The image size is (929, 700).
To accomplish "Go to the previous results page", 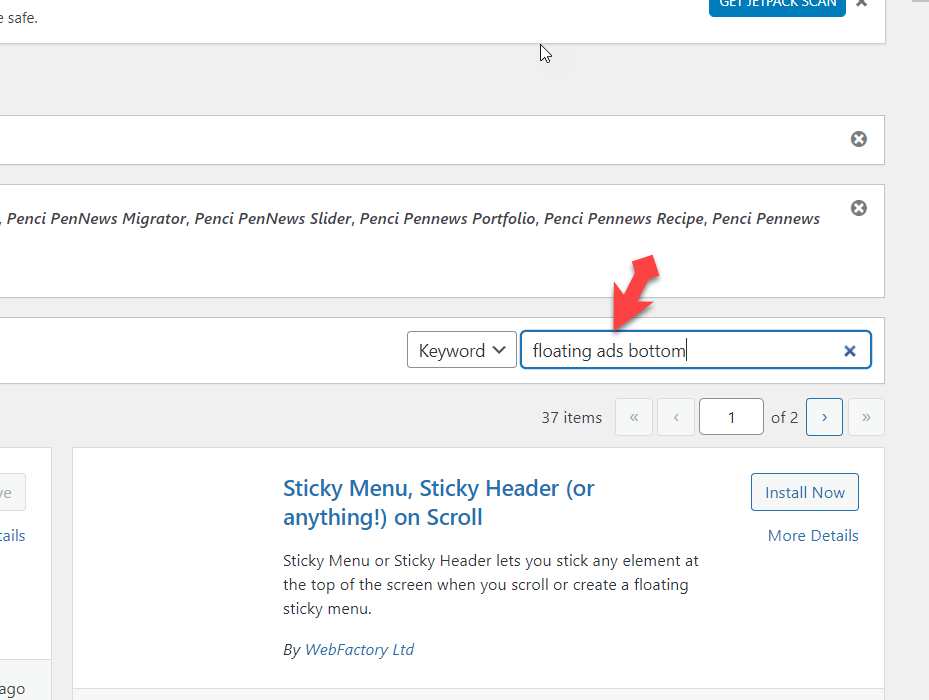I will [x=677, y=417].
